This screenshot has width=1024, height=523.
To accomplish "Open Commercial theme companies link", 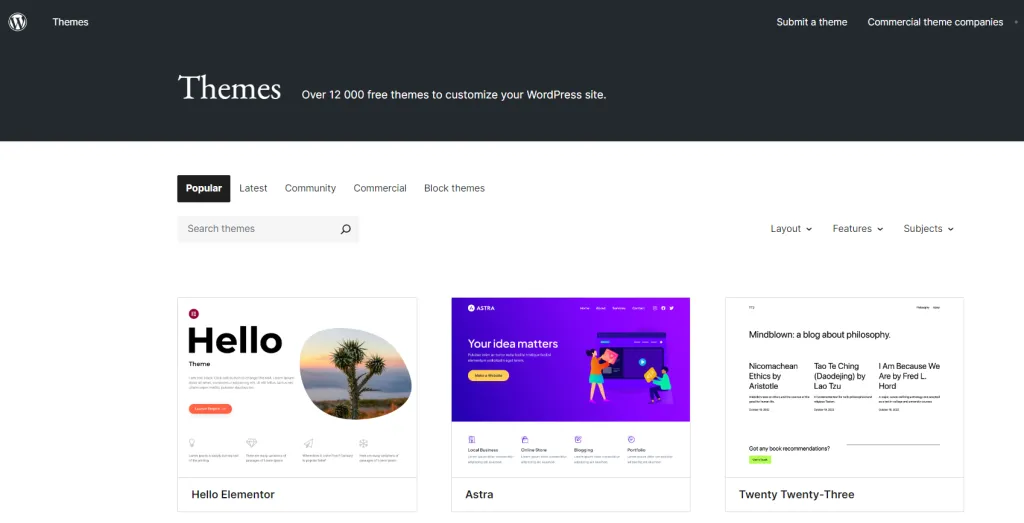I will [x=935, y=22].
